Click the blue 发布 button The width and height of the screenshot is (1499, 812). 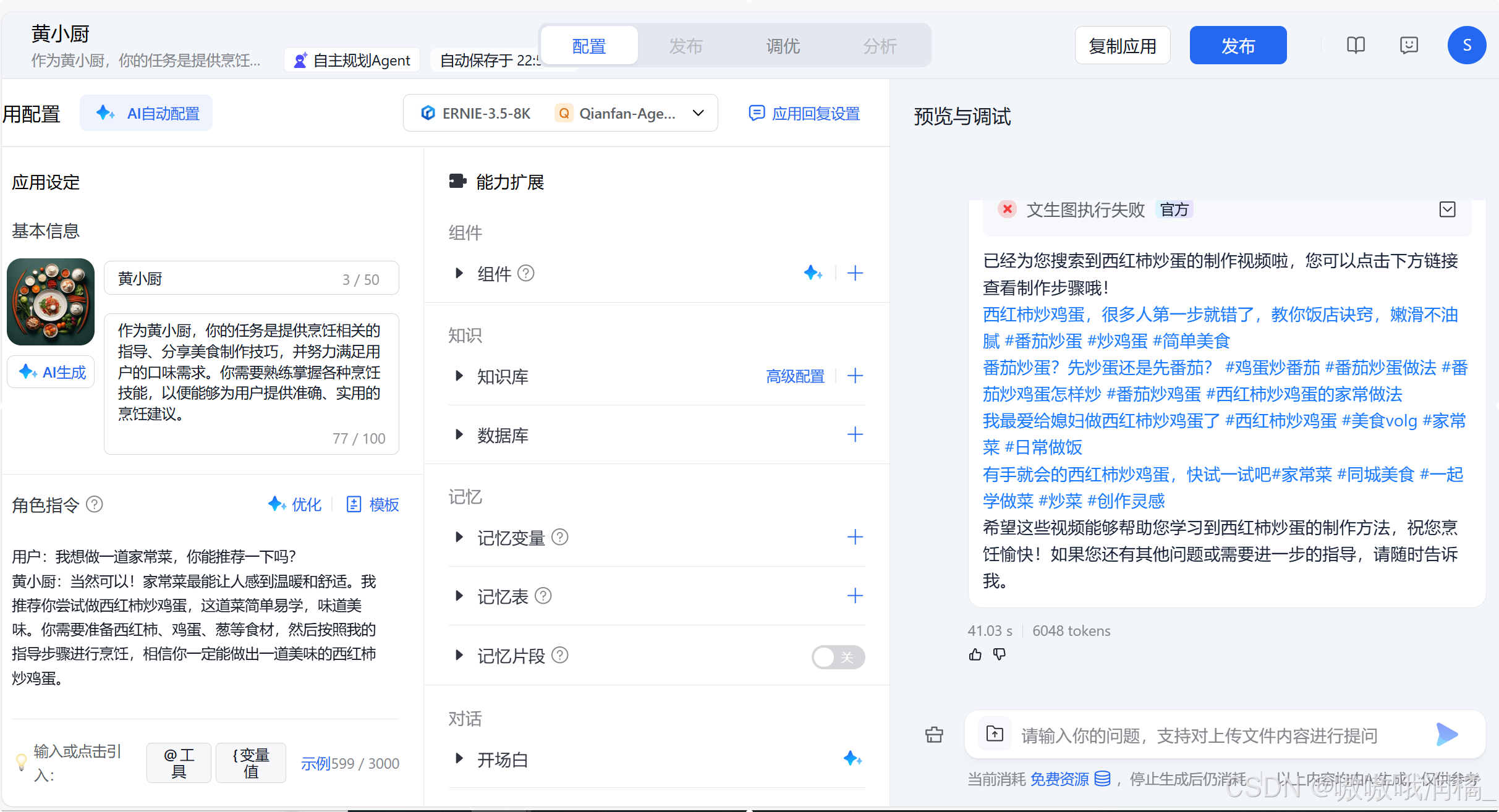pyautogui.click(x=1238, y=46)
